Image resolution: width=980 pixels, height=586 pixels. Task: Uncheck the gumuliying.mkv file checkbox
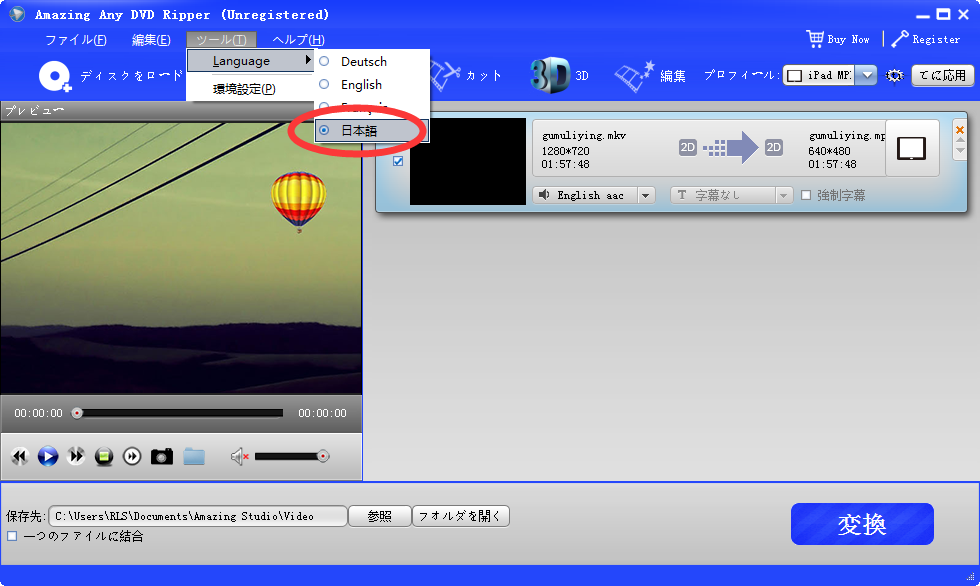398,161
